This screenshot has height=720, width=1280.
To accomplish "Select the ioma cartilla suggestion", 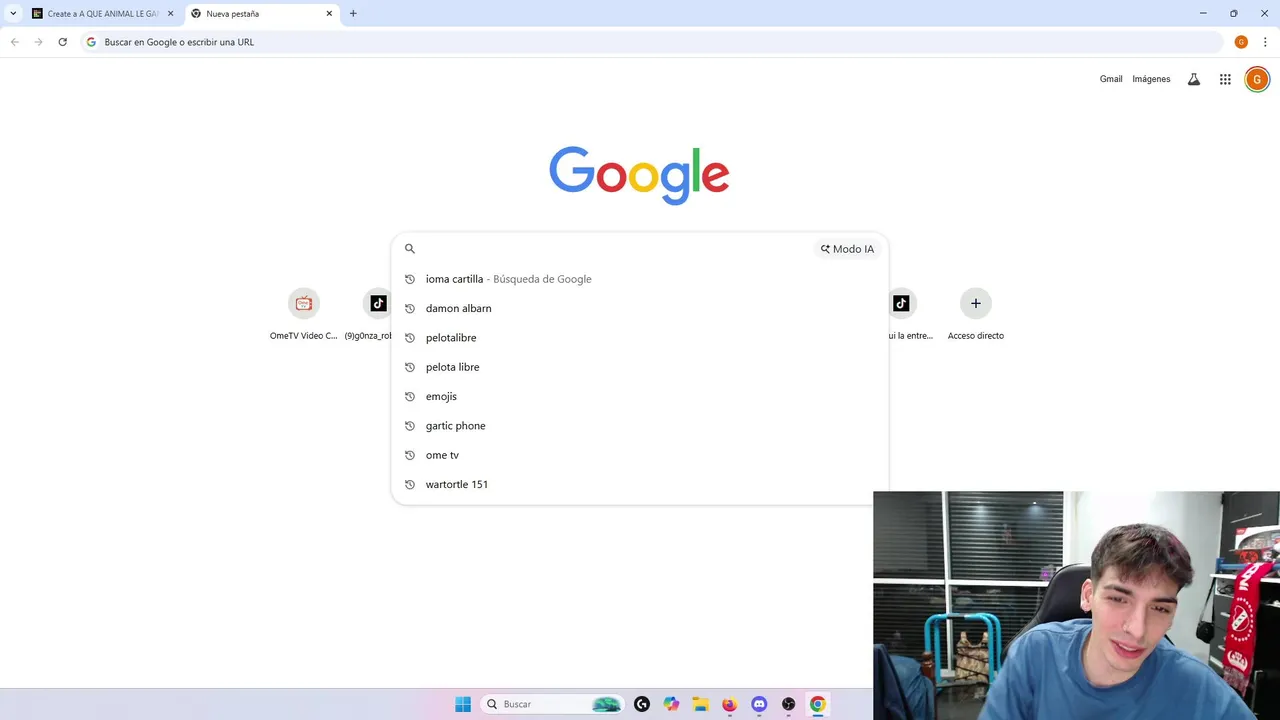I will click(640, 279).
